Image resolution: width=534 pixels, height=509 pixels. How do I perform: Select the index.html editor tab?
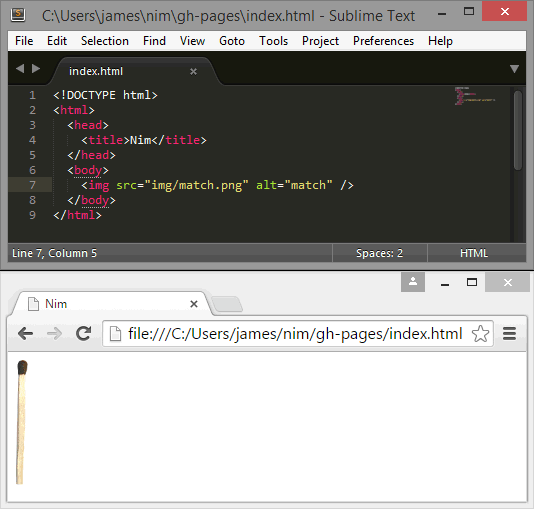coord(135,71)
